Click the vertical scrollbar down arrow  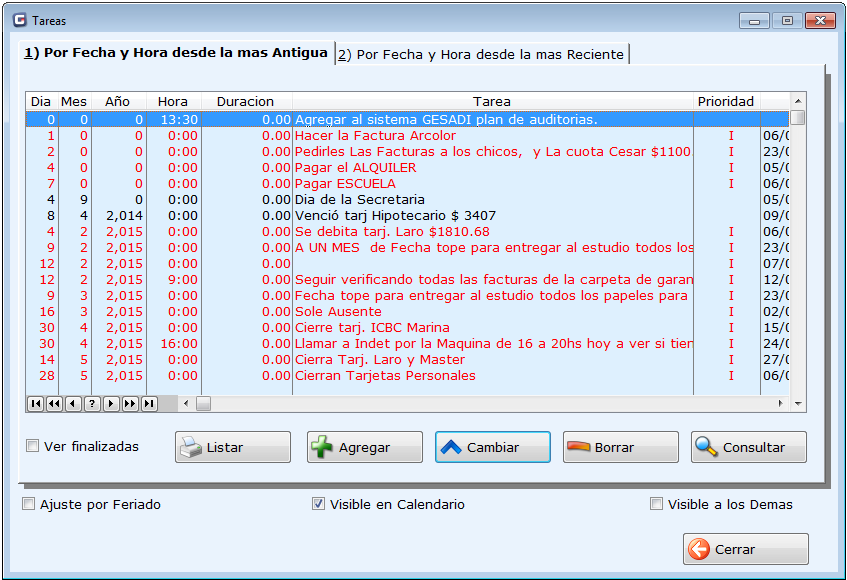pos(797,403)
